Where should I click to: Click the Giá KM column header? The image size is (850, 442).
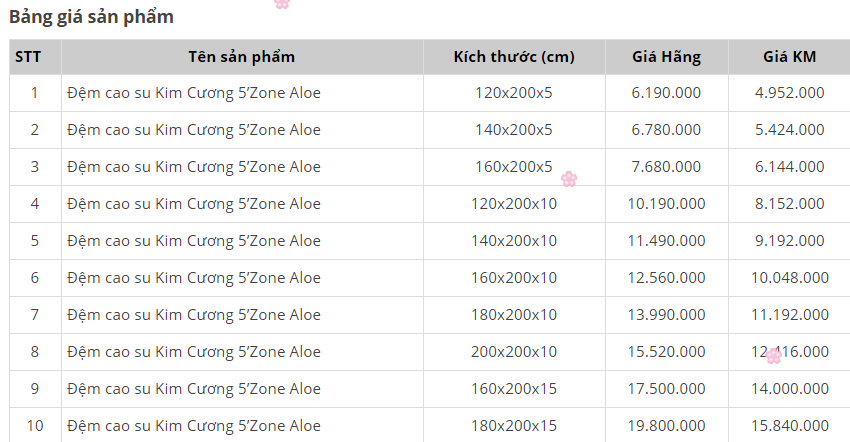pyautogui.click(x=789, y=57)
